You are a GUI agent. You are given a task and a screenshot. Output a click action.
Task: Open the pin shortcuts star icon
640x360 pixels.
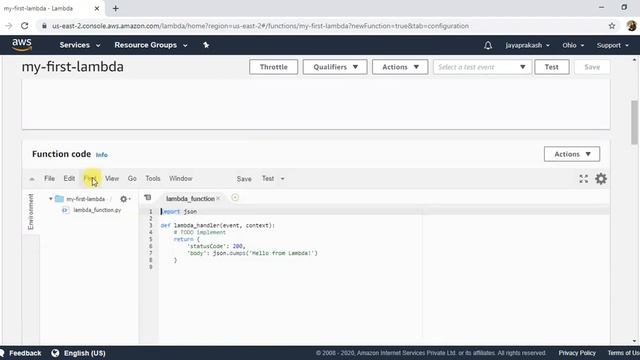tap(206, 45)
